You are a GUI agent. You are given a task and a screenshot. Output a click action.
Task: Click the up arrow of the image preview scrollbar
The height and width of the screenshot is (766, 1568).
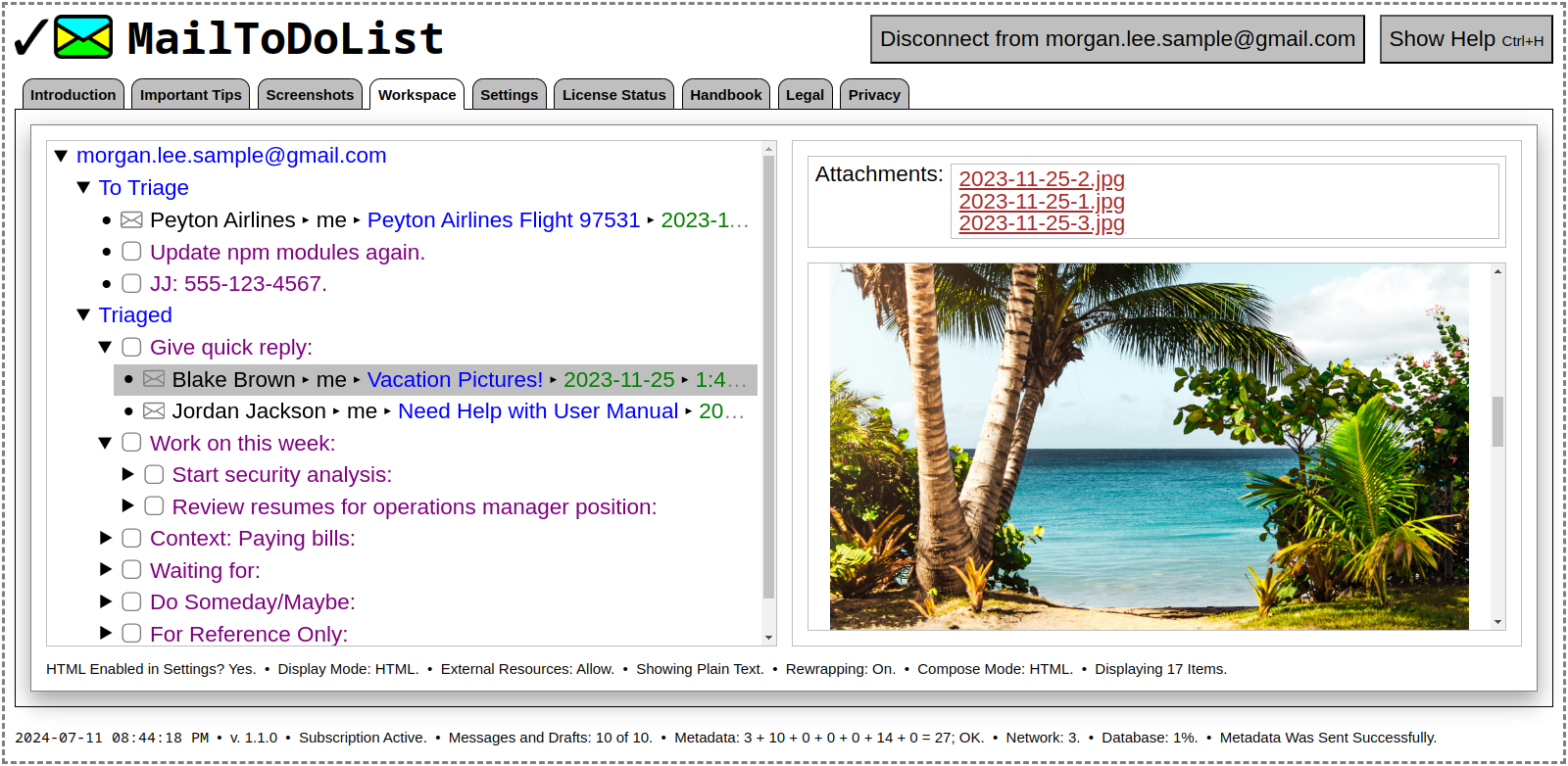tap(1497, 271)
